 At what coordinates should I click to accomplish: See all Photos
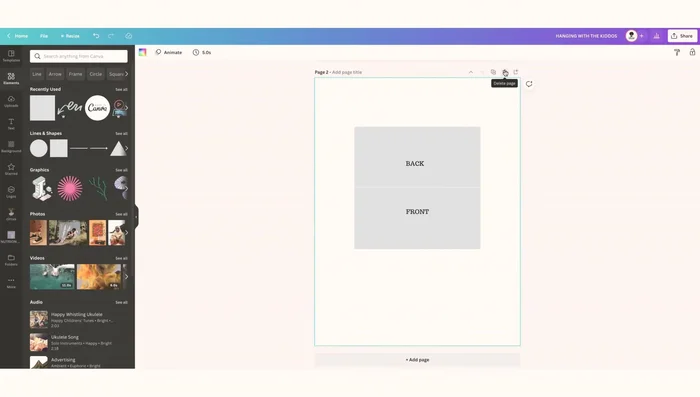(121, 214)
